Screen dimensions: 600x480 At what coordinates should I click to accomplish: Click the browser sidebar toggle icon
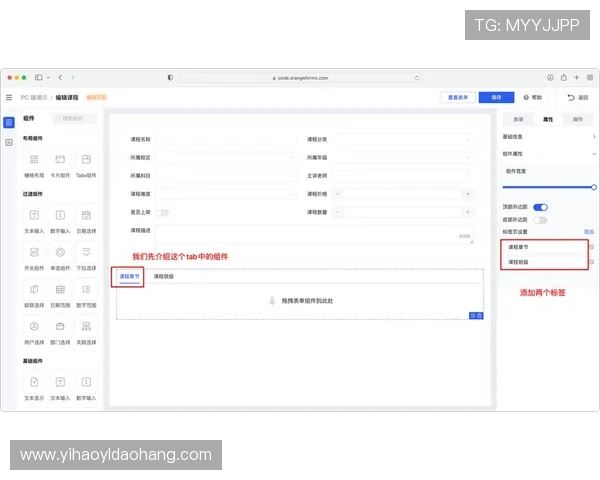[39, 77]
